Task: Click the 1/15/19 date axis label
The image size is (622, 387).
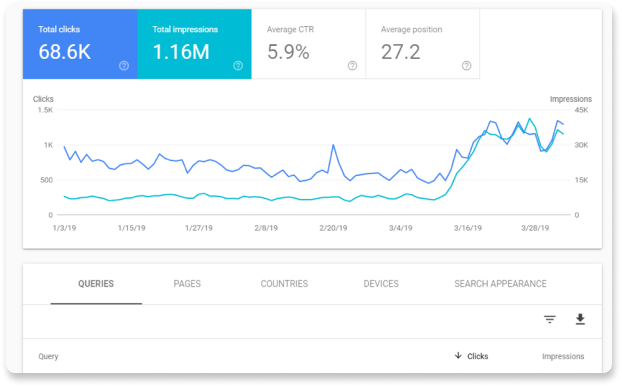Action: pos(132,228)
